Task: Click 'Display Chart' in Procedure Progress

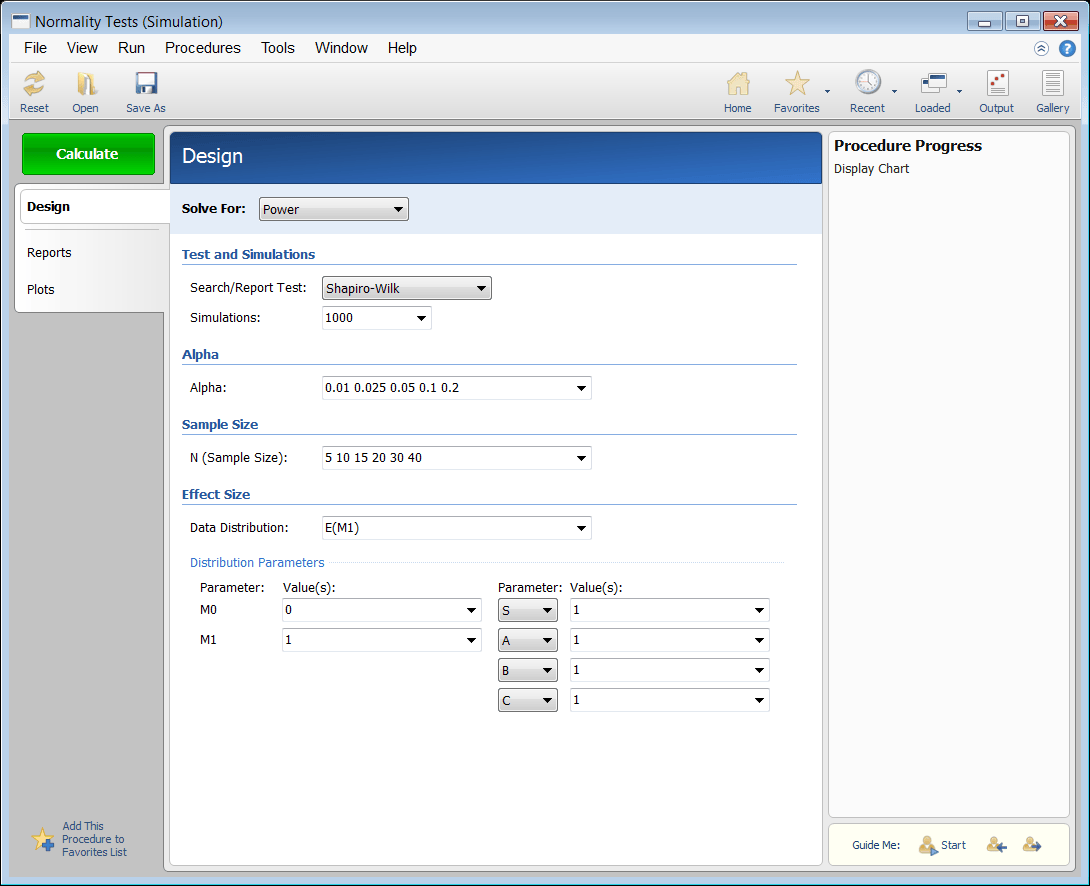Action: pyautogui.click(x=871, y=169)
